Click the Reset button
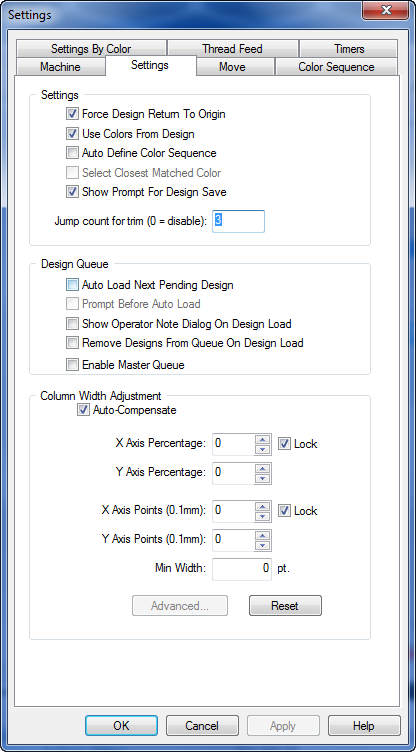The height and width of the screenshot is (752, 416). tap(285, 606)
